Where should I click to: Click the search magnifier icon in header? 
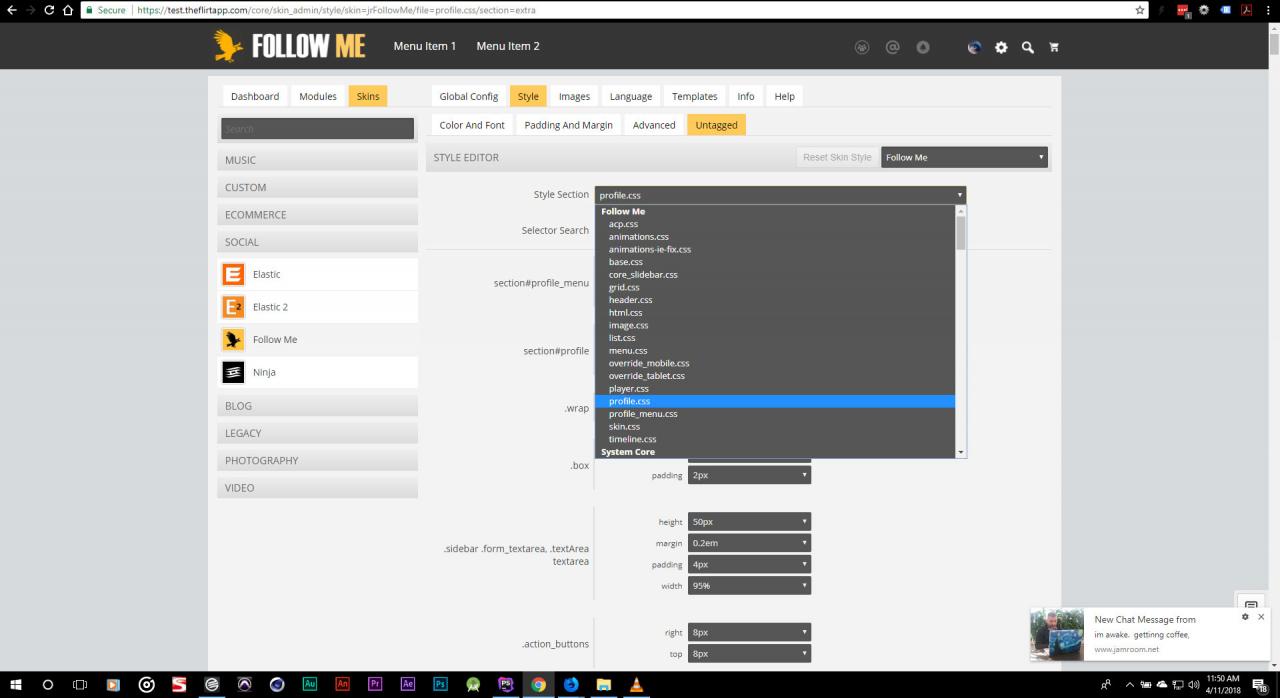1027,47
